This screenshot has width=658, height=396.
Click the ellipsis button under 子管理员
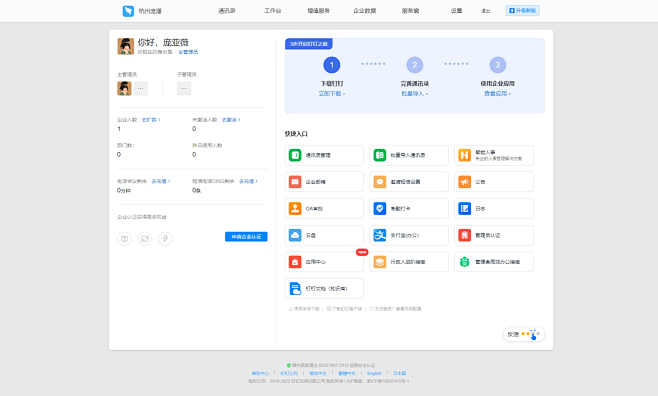click(184, 89)
